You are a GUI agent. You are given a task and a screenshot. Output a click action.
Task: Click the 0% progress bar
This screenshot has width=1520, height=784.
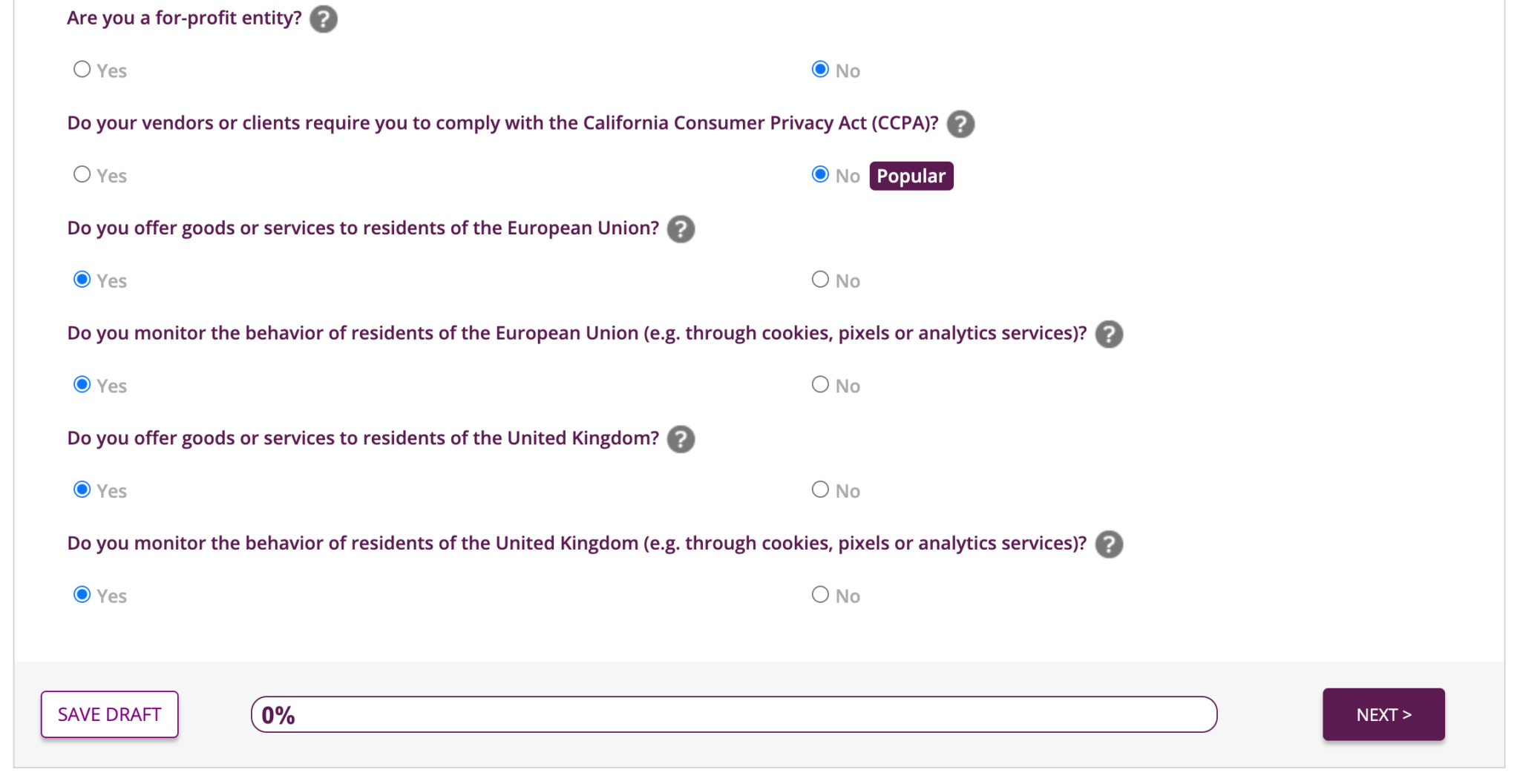pos(734,714)
